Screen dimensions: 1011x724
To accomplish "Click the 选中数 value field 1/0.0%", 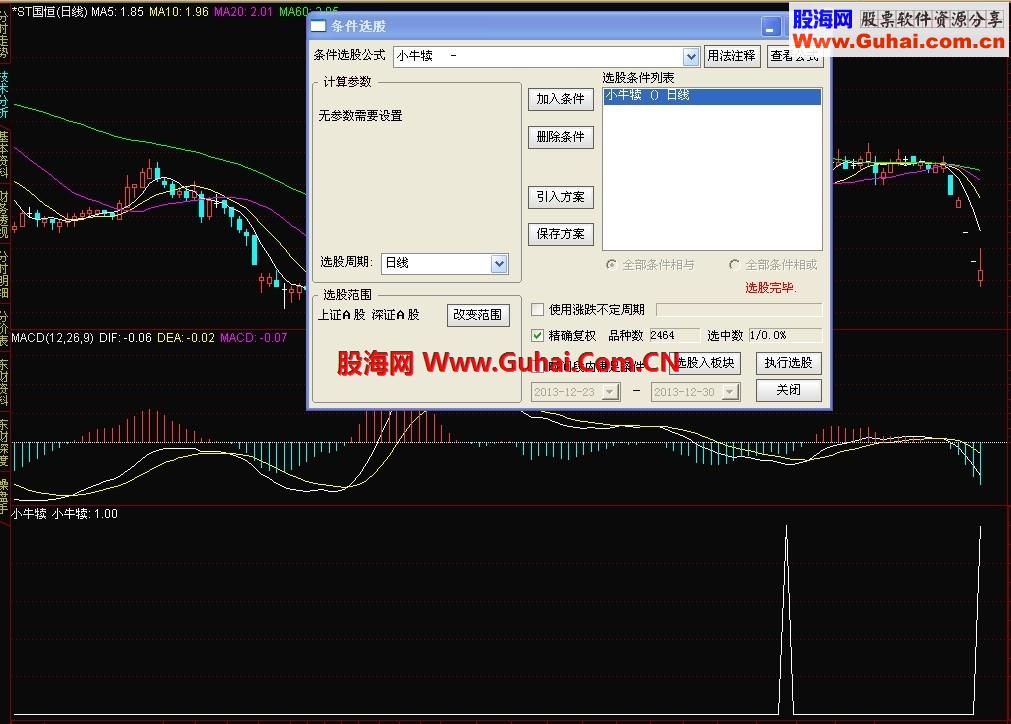I will (x=785, y=336).
